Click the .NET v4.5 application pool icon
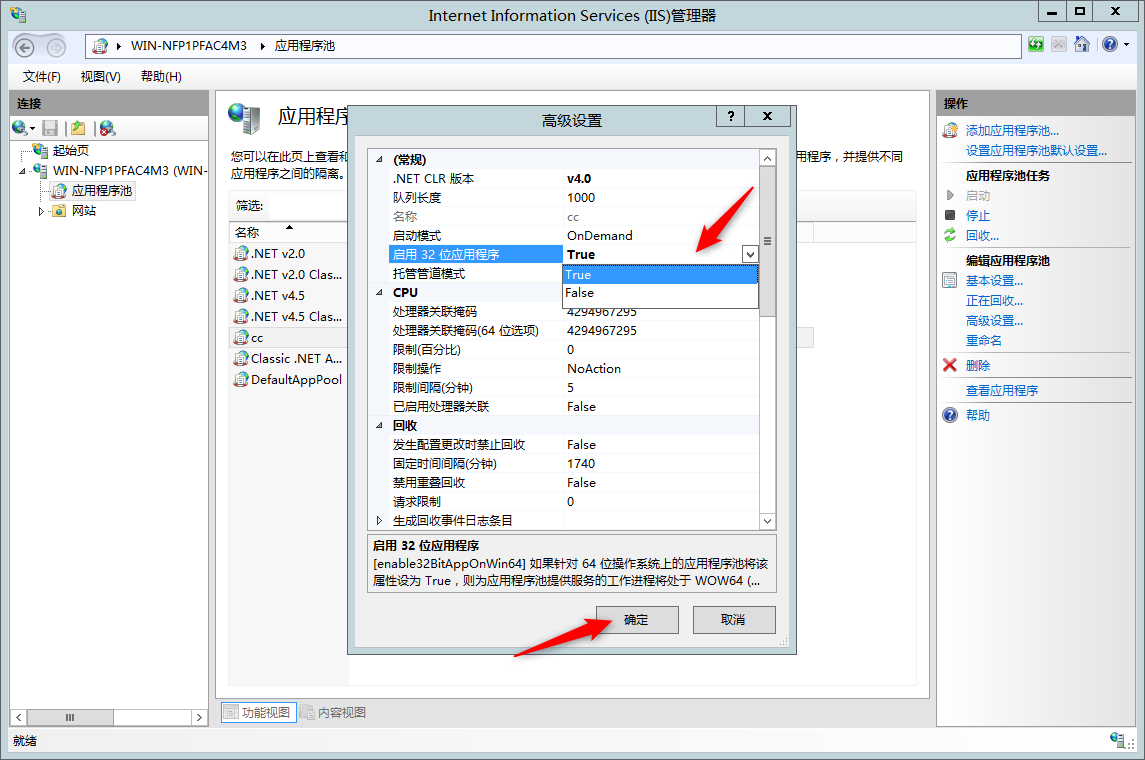1145x760 pixels. (240, 296)
